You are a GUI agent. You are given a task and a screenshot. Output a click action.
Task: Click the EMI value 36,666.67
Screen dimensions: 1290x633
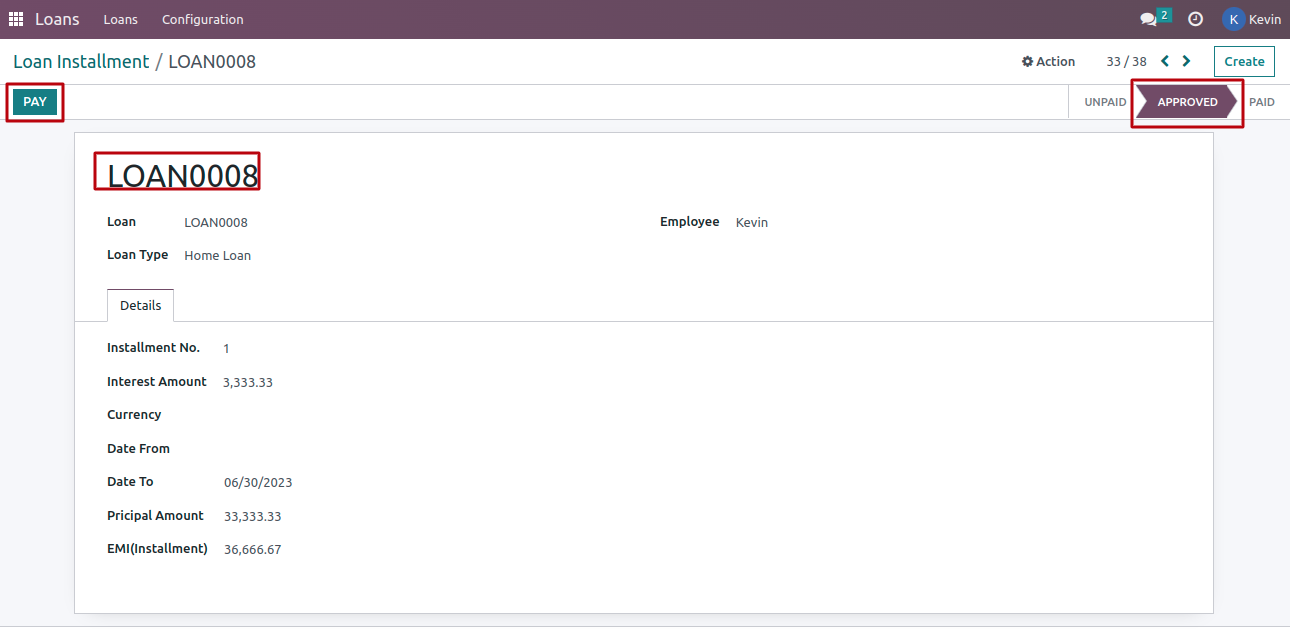pos(253,549)
